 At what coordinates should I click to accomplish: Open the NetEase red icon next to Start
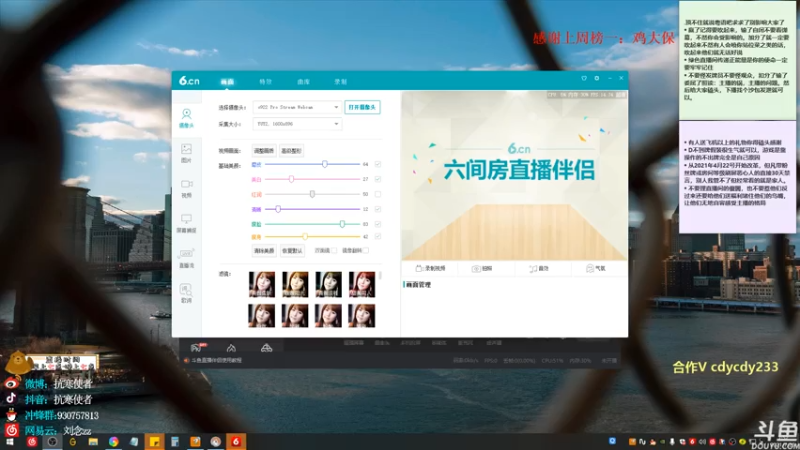coord(32,442)
